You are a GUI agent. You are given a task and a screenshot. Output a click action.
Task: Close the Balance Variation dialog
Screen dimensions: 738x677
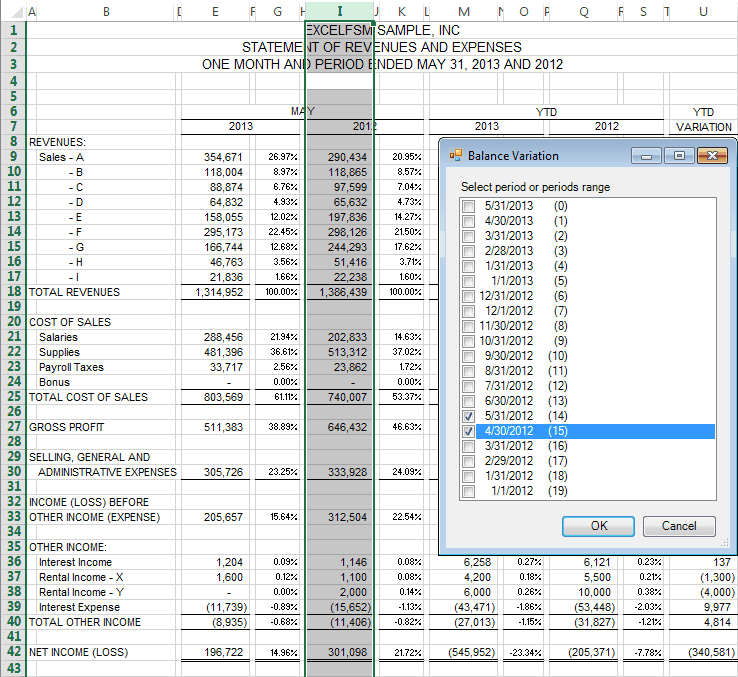(711, 156)
